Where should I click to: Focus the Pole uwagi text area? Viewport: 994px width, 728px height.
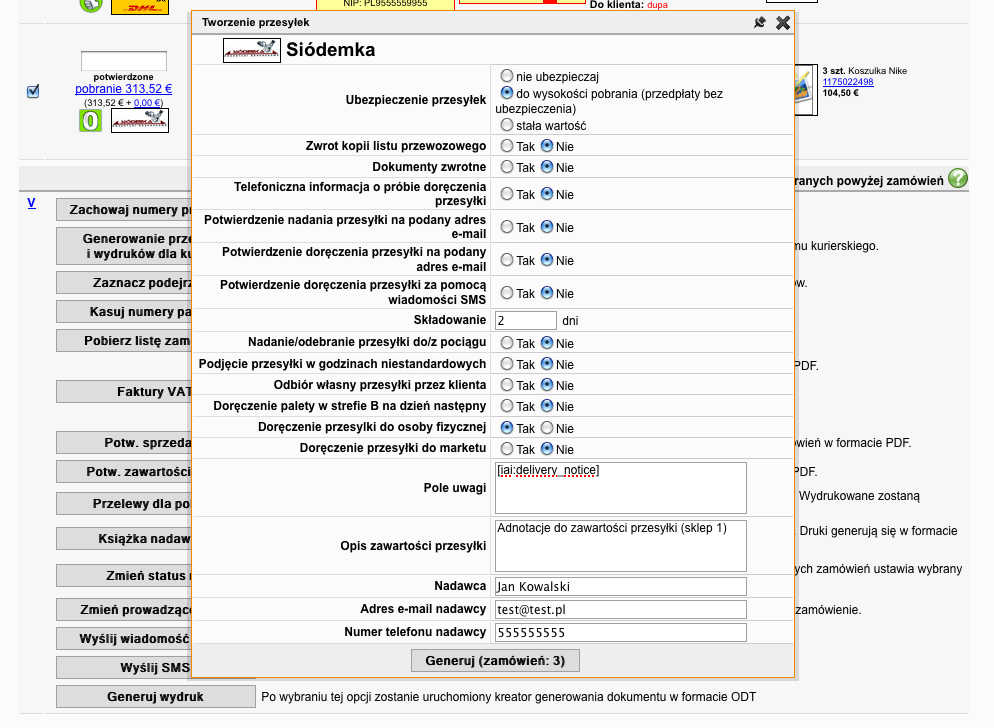(621, 488)
